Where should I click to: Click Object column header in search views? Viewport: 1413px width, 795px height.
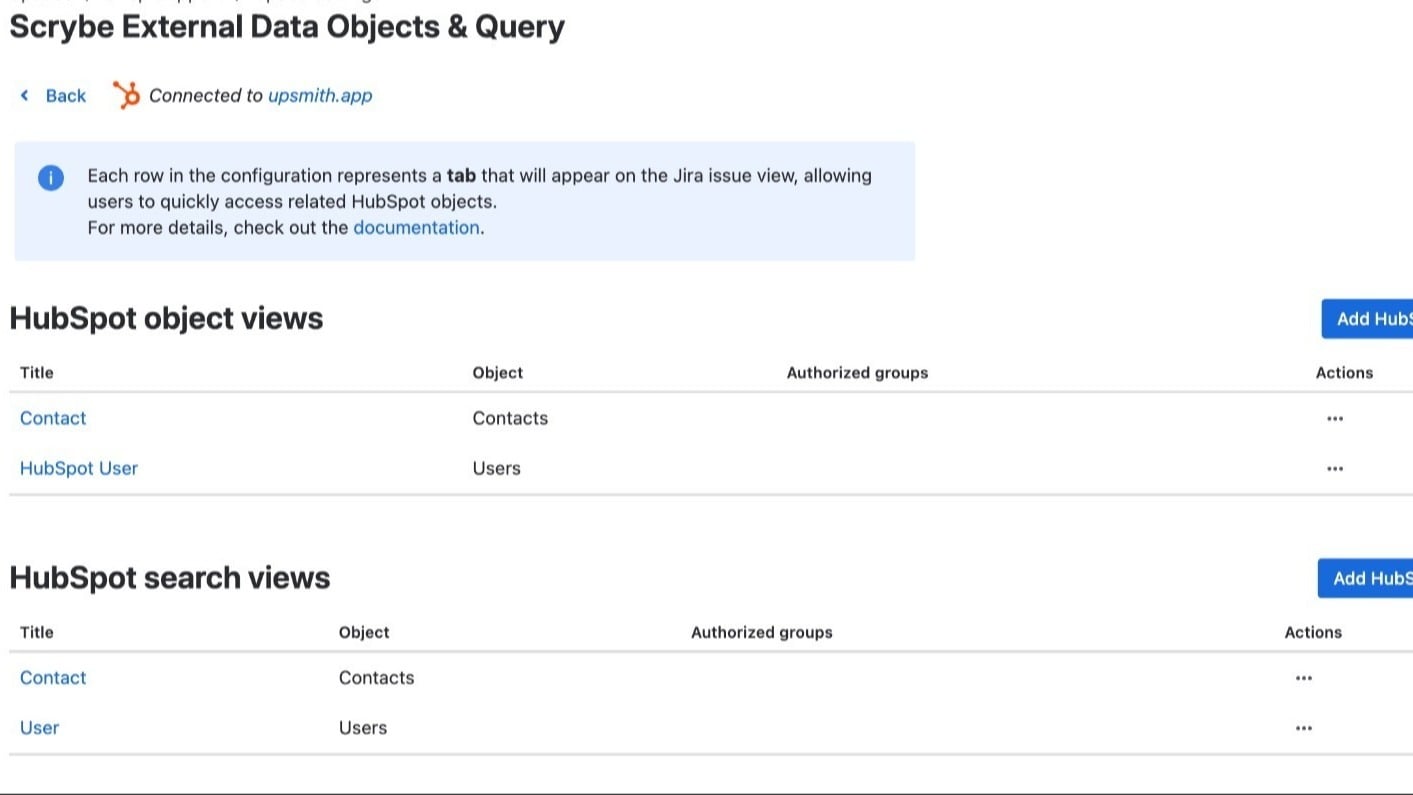click(364, 632)
